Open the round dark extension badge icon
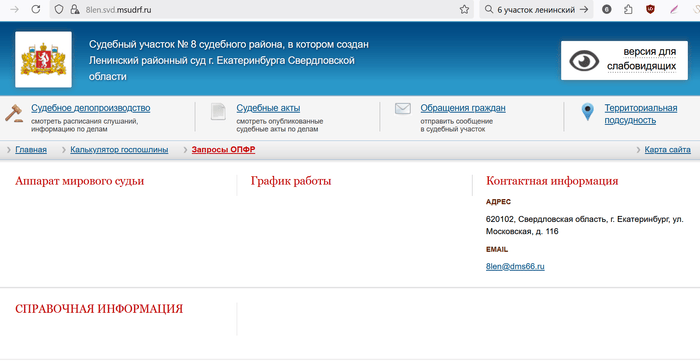This screenshot has width=700, height=364. pos(606,9)
